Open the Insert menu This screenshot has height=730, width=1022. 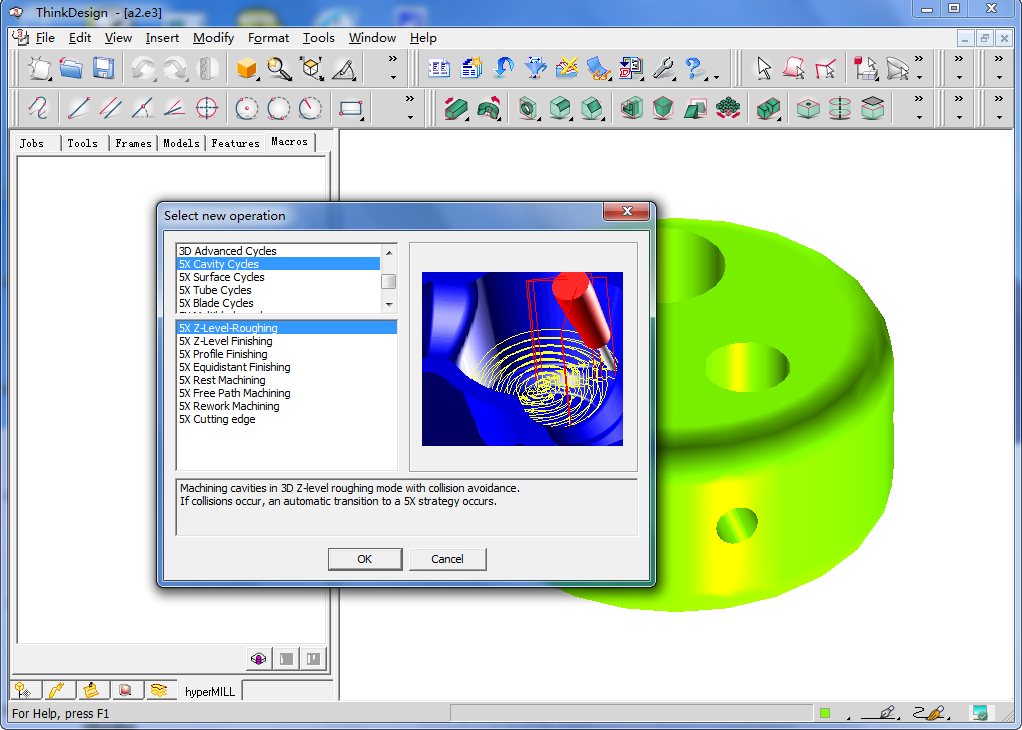162,38
